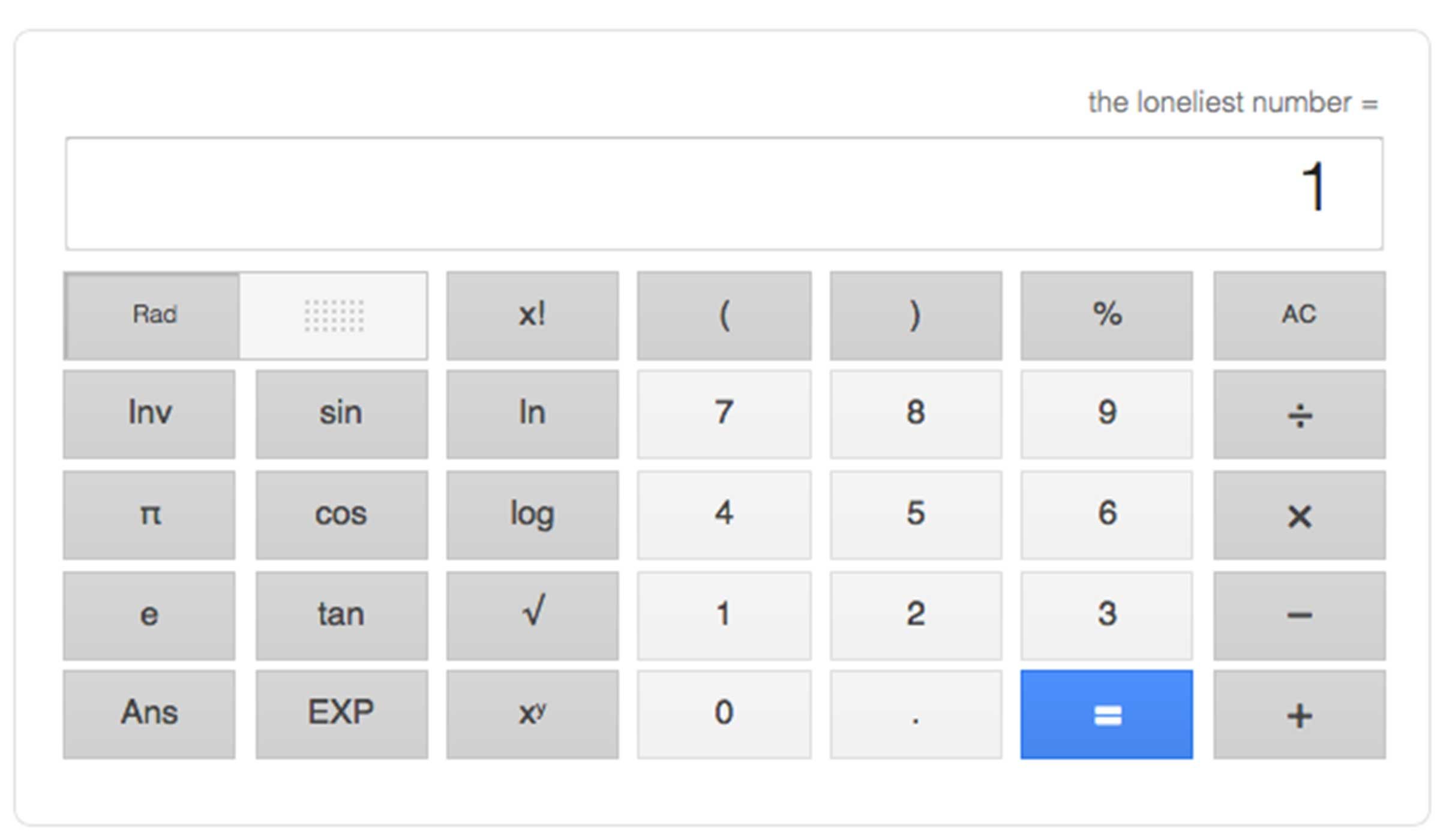Insert the pi constant
The image size is (1440, 840).
pos(149,515)
